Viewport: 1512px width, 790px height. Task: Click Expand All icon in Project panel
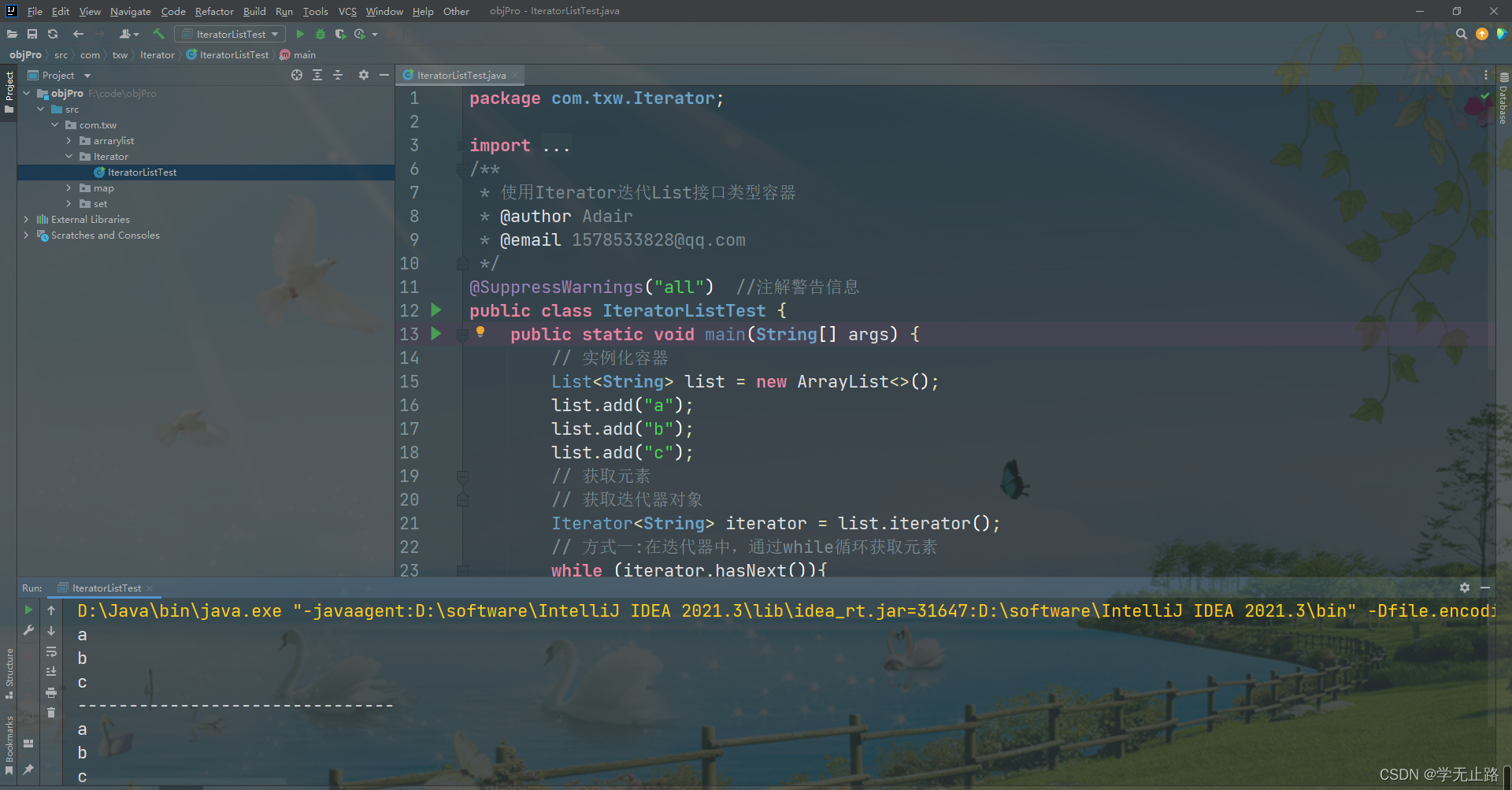(x=317, y=75)
